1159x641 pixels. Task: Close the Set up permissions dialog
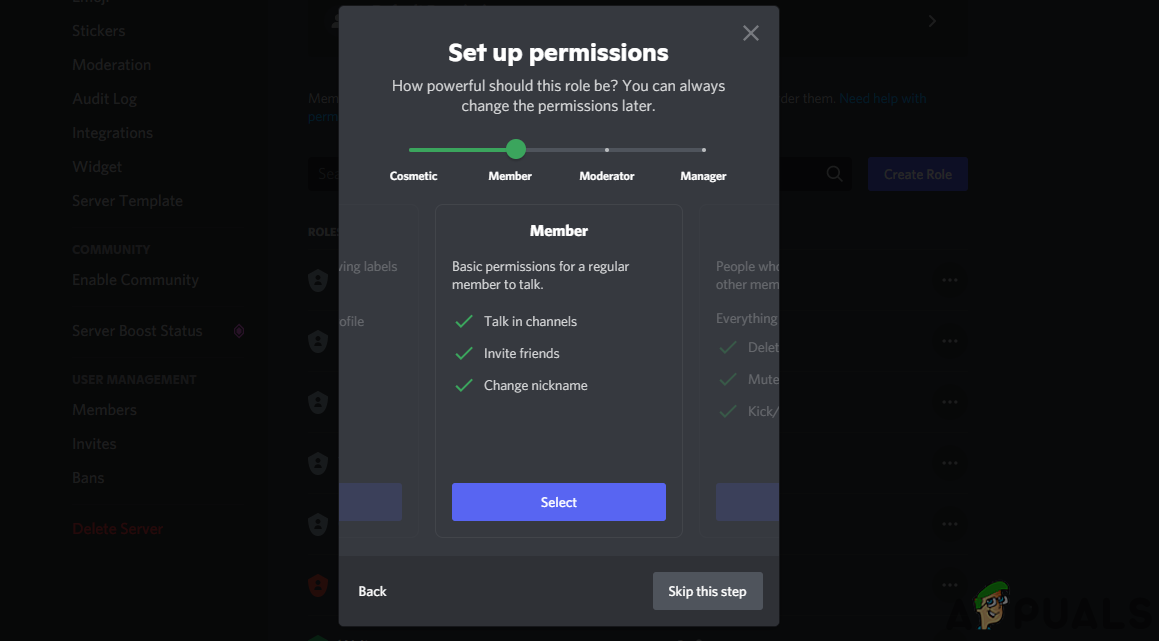(751, 33)
